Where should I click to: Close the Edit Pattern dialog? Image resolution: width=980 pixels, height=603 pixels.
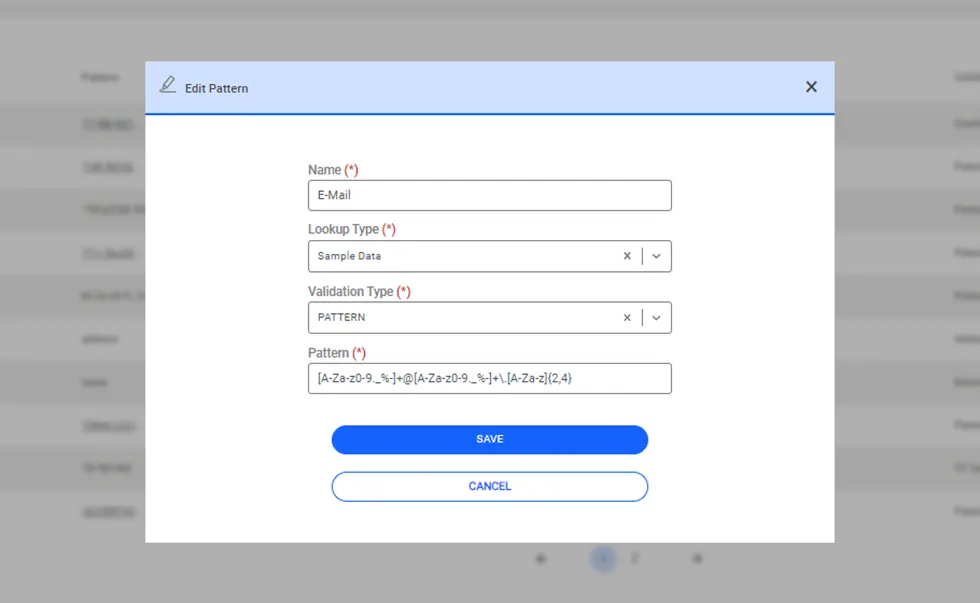tap(811, 87)
